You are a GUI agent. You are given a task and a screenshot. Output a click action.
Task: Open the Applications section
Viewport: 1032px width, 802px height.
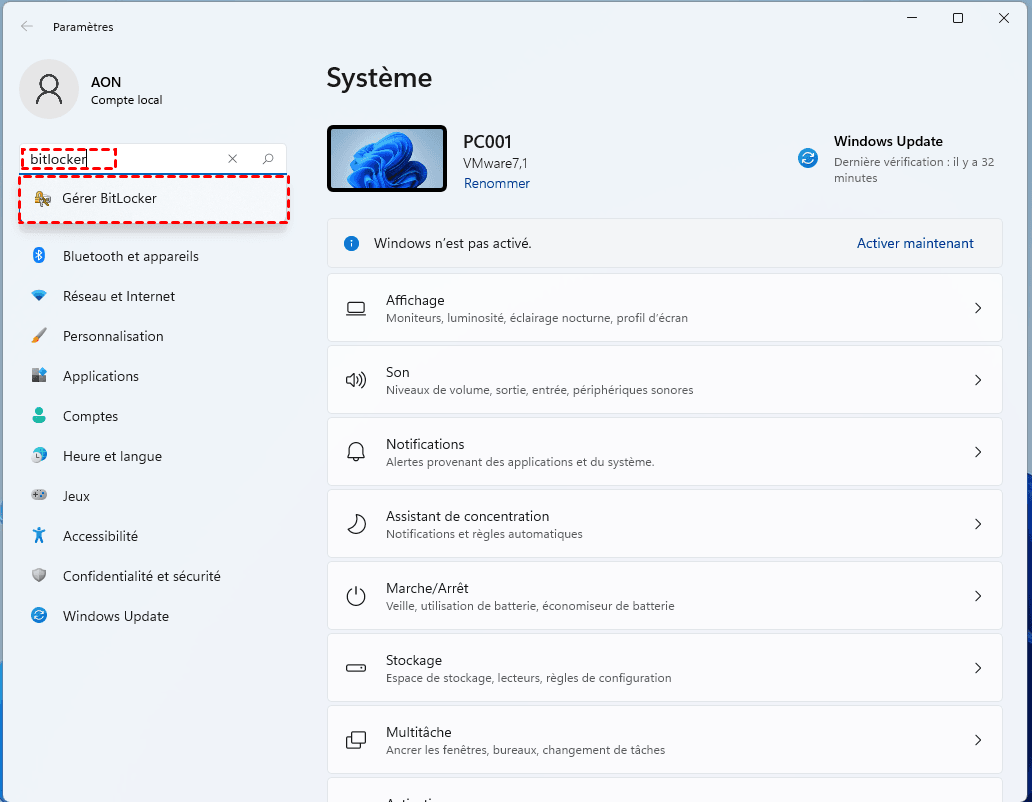(x=100, y=376)
